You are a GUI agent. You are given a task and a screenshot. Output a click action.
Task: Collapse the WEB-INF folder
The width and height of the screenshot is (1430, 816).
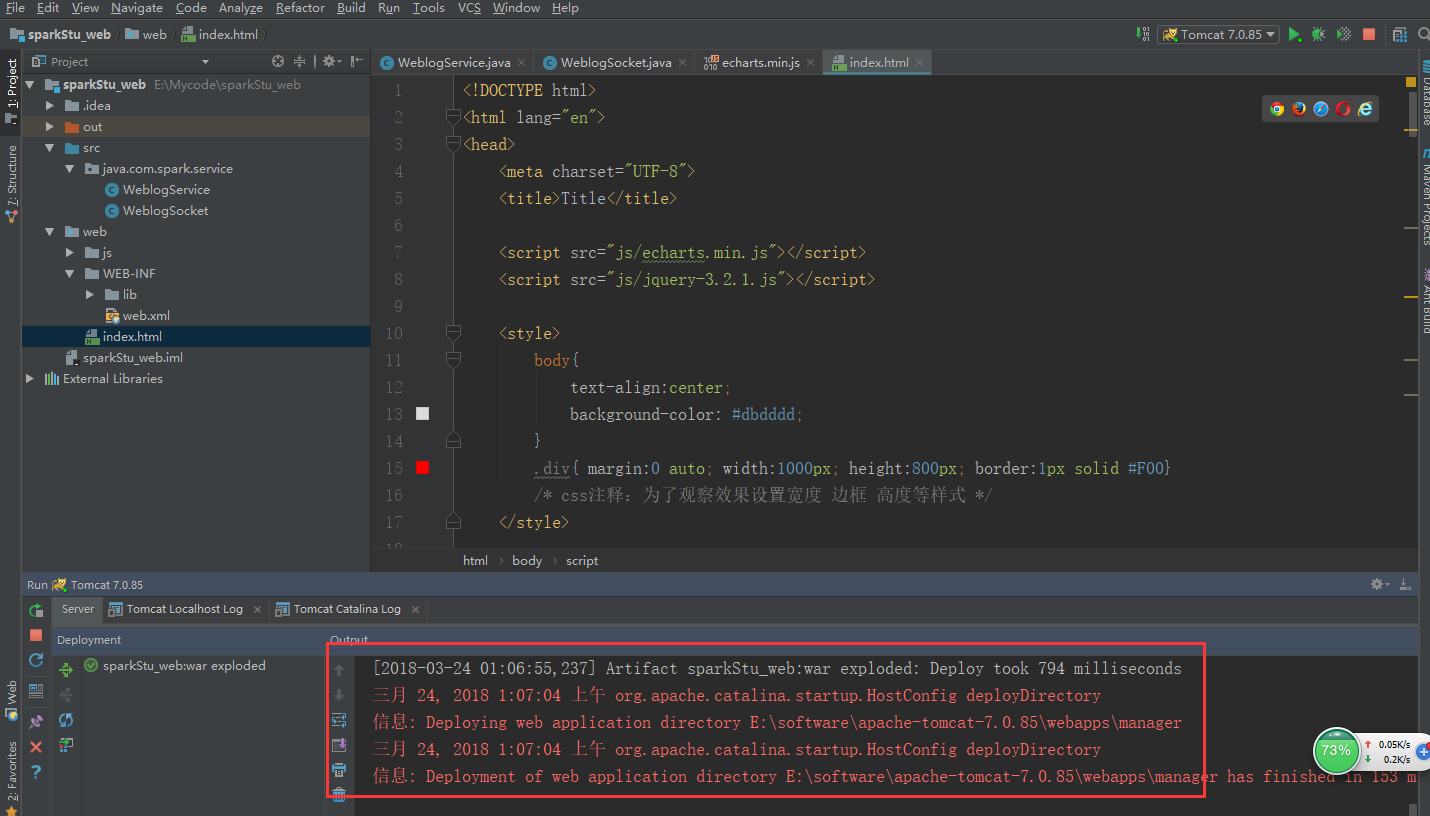70,274
